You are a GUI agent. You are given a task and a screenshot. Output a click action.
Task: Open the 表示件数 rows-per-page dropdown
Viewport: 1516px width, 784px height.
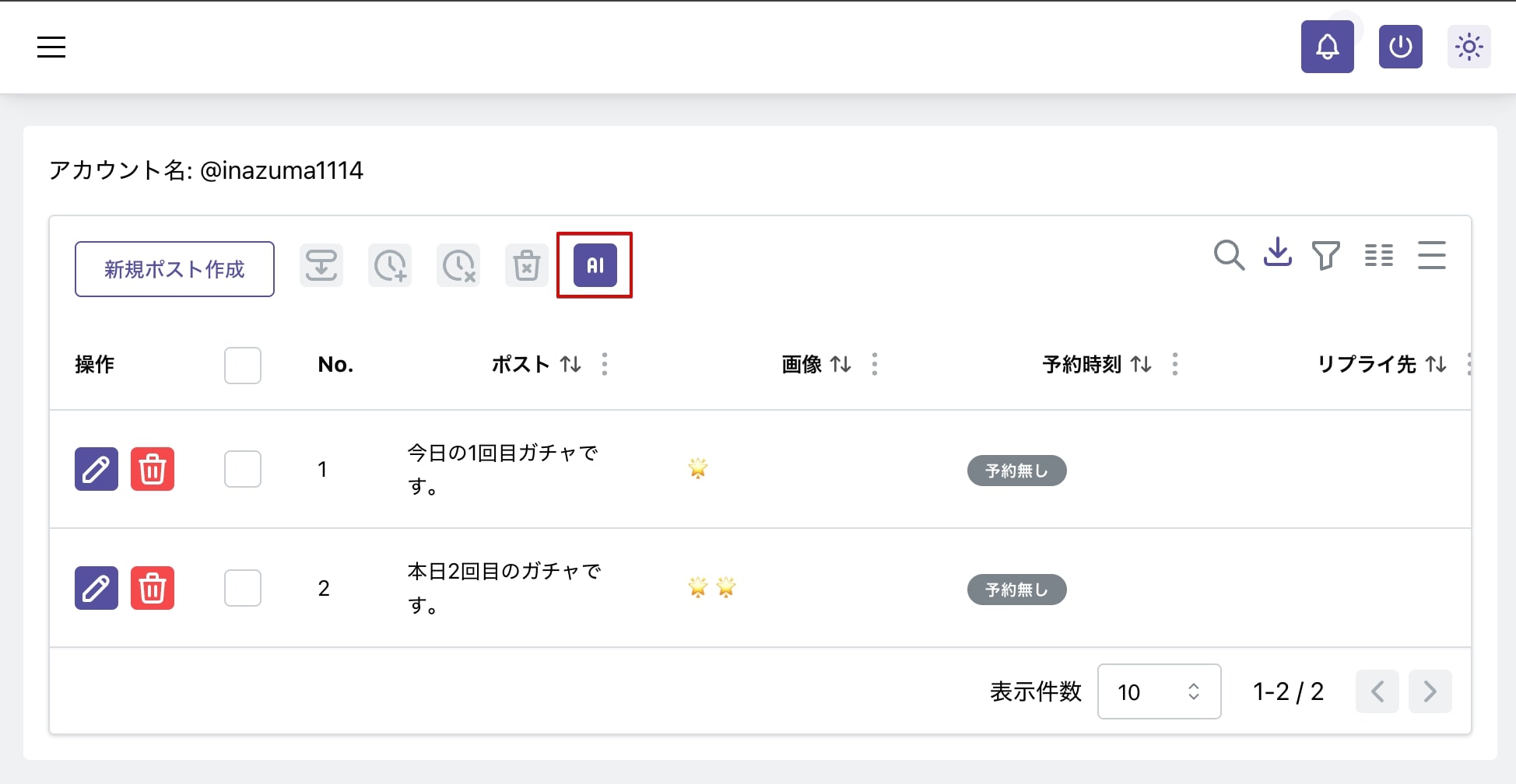pos(1159,691)
